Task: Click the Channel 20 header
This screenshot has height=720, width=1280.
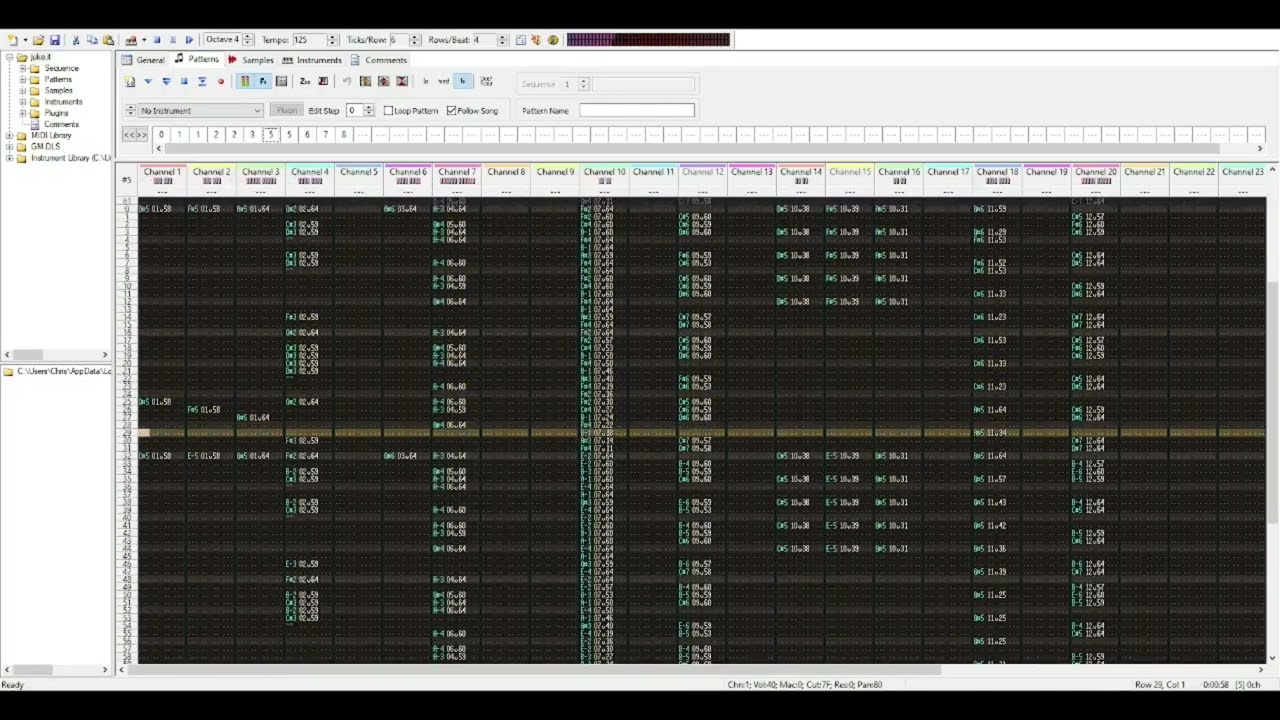Action: pos(1095,176)
